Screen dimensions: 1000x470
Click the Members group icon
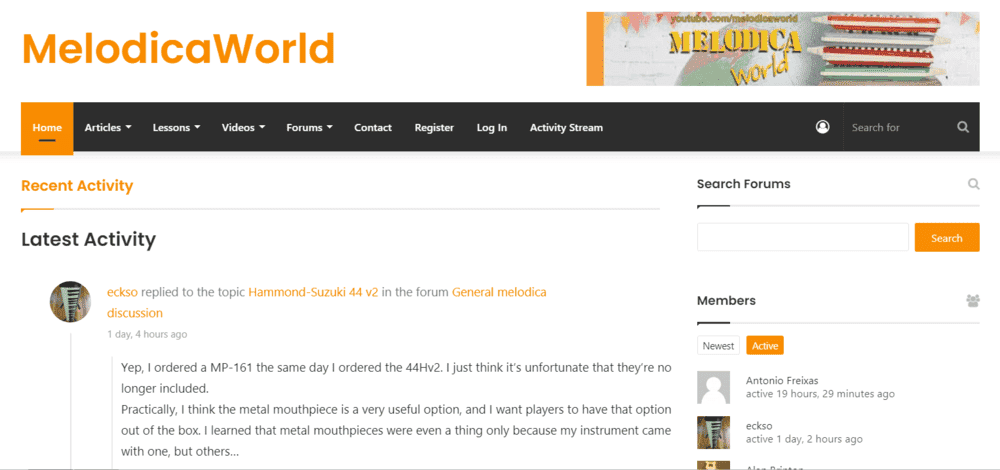pyautogui.click(x=973, y=300)
